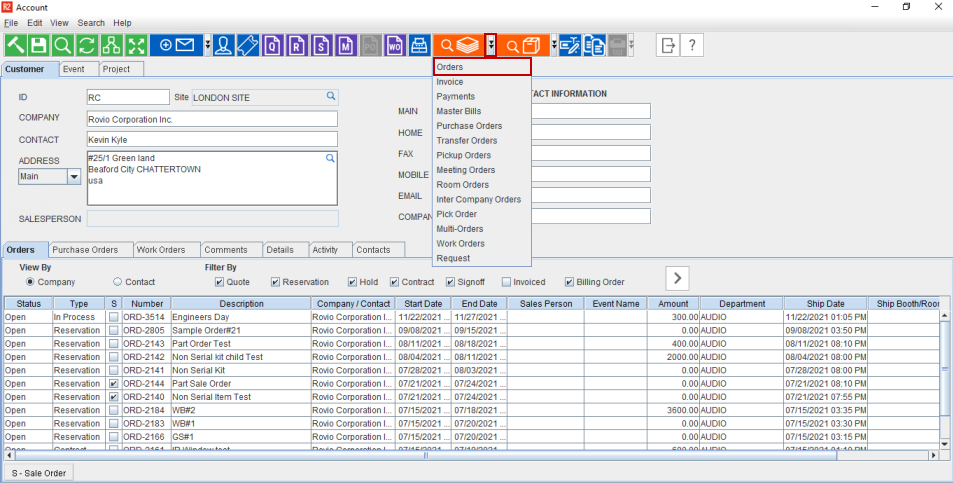Expand dropdown arrow next to email icon
Viewport: 953px width, 483px height.
[x=208, y=45]
